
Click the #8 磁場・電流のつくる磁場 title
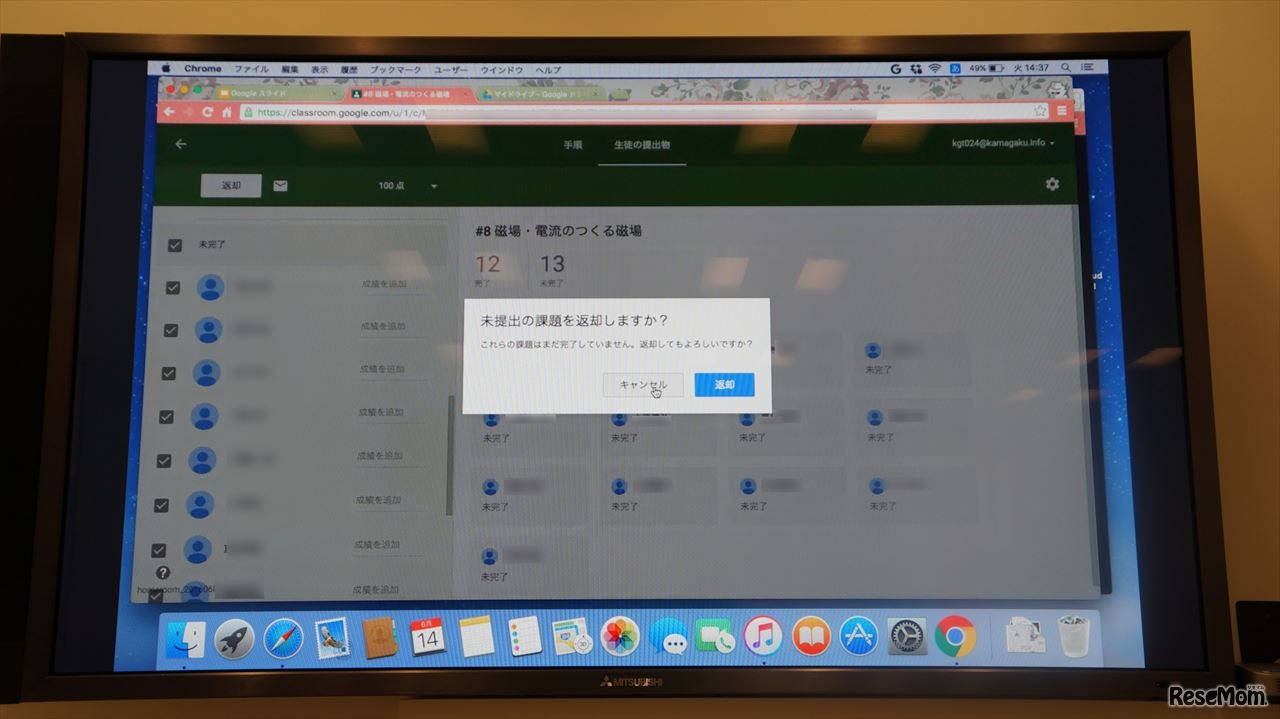pyautogui.click(x=558, y=231)
